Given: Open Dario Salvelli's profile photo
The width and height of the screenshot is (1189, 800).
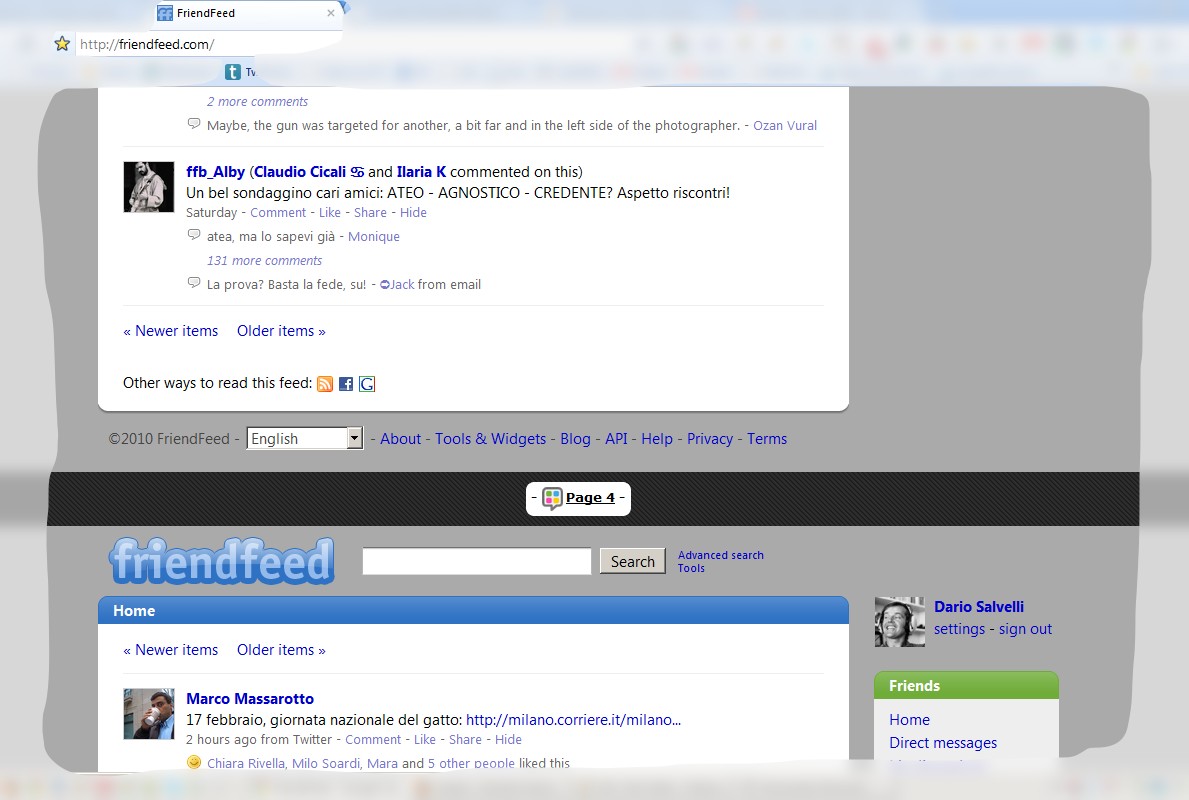Looking at the screenshot, I should point(899,622).
